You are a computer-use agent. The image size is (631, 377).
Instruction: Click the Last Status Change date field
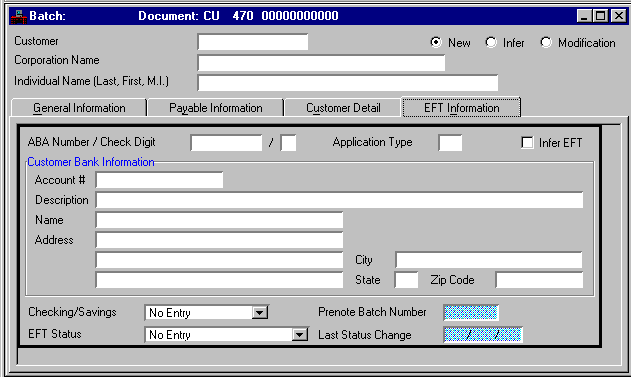click(x=483, y=335)
